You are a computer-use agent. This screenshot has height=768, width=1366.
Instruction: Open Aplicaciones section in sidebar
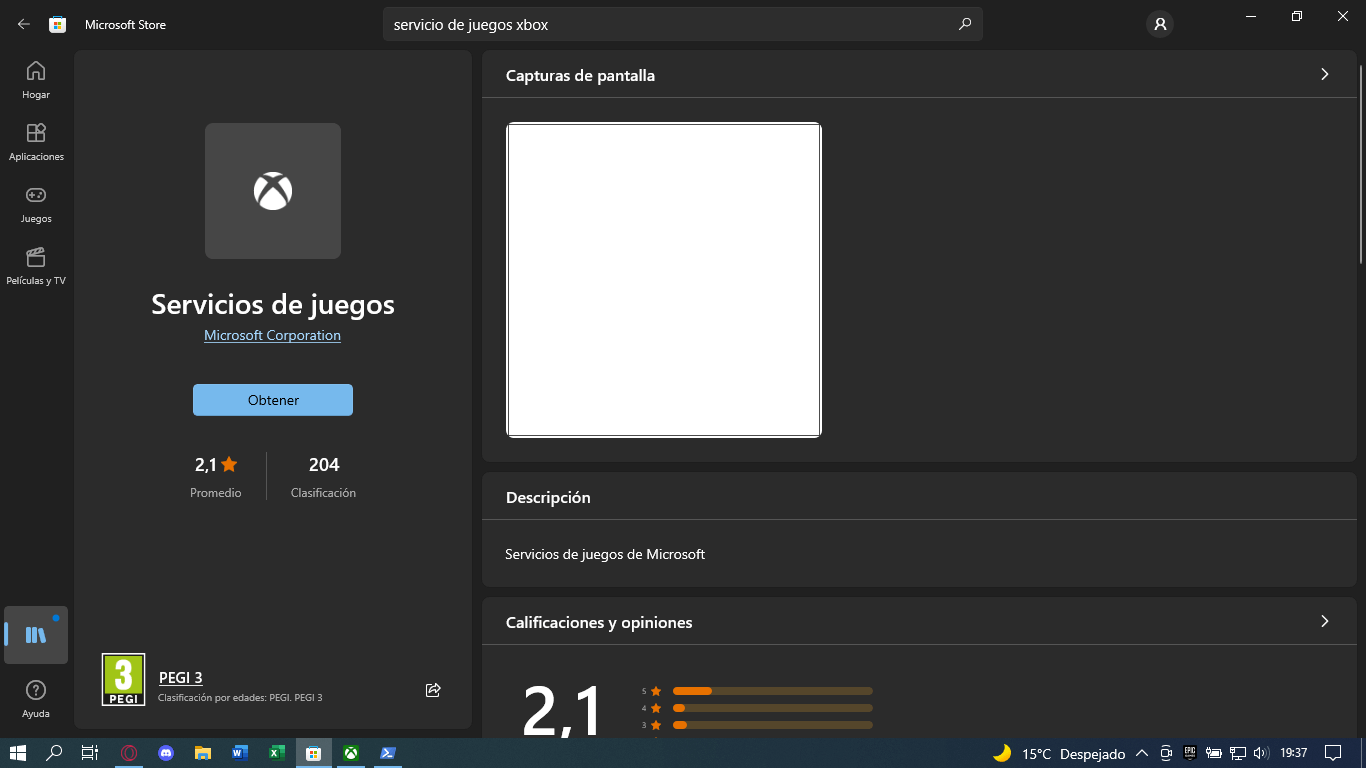pos(36,142)
